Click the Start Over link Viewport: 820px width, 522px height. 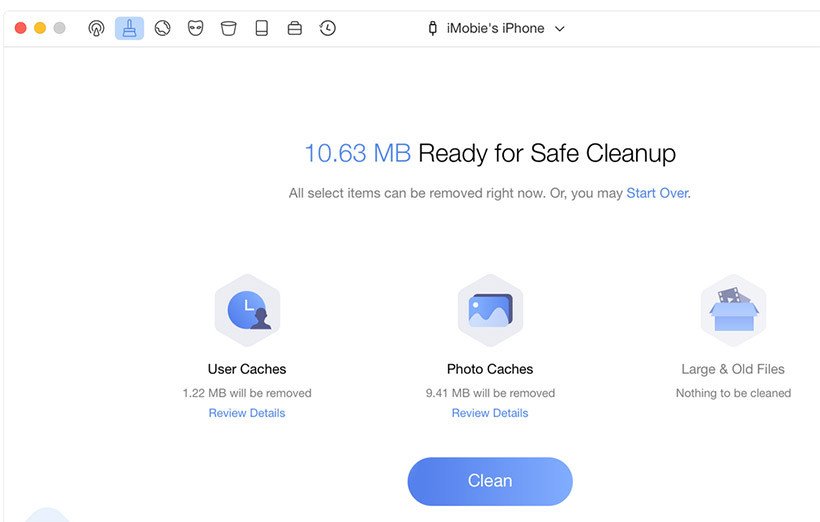tap(657, 193)
